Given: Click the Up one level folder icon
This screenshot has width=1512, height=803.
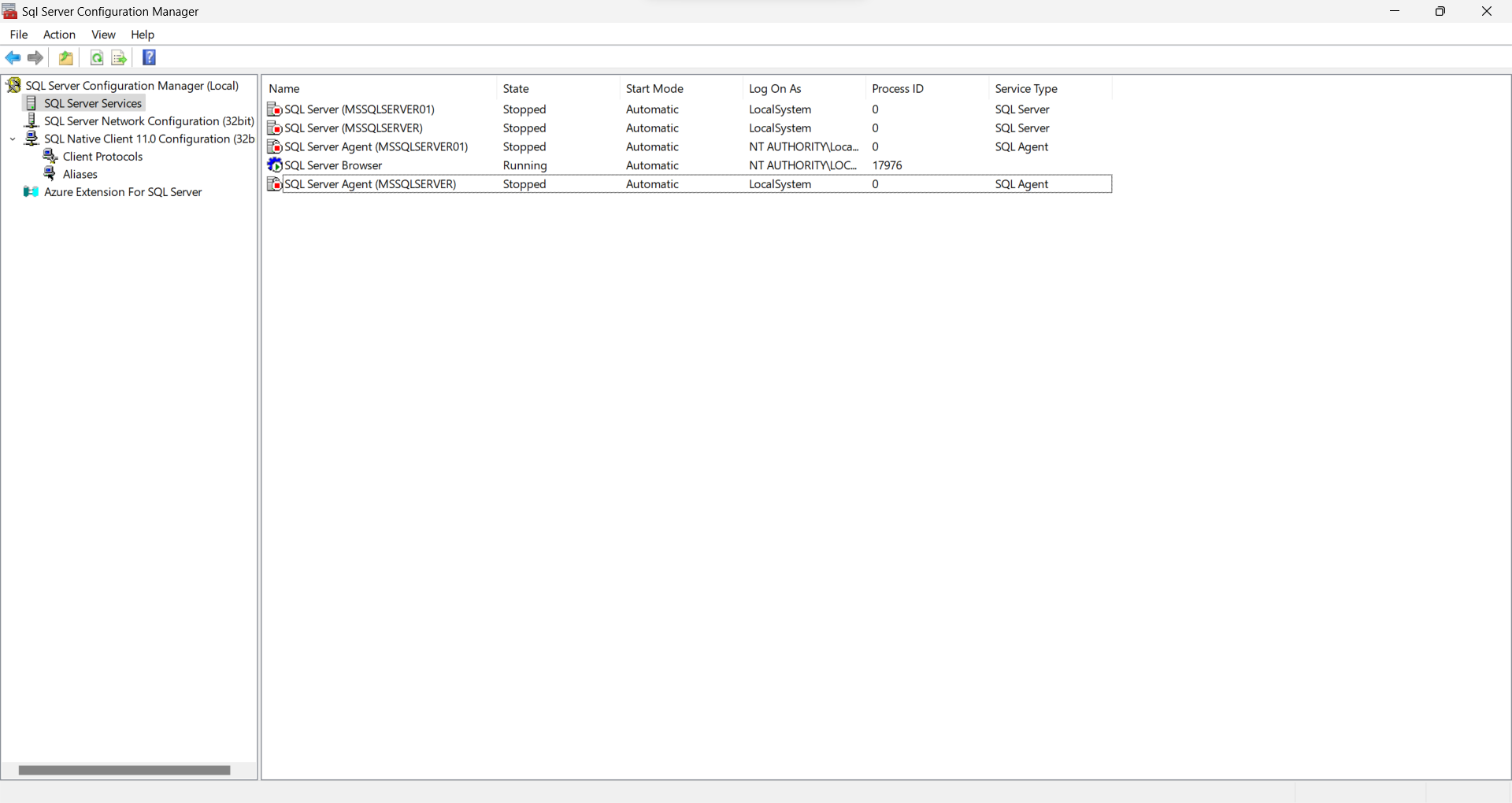Looking at the screenshot, I should pos(66,57).
